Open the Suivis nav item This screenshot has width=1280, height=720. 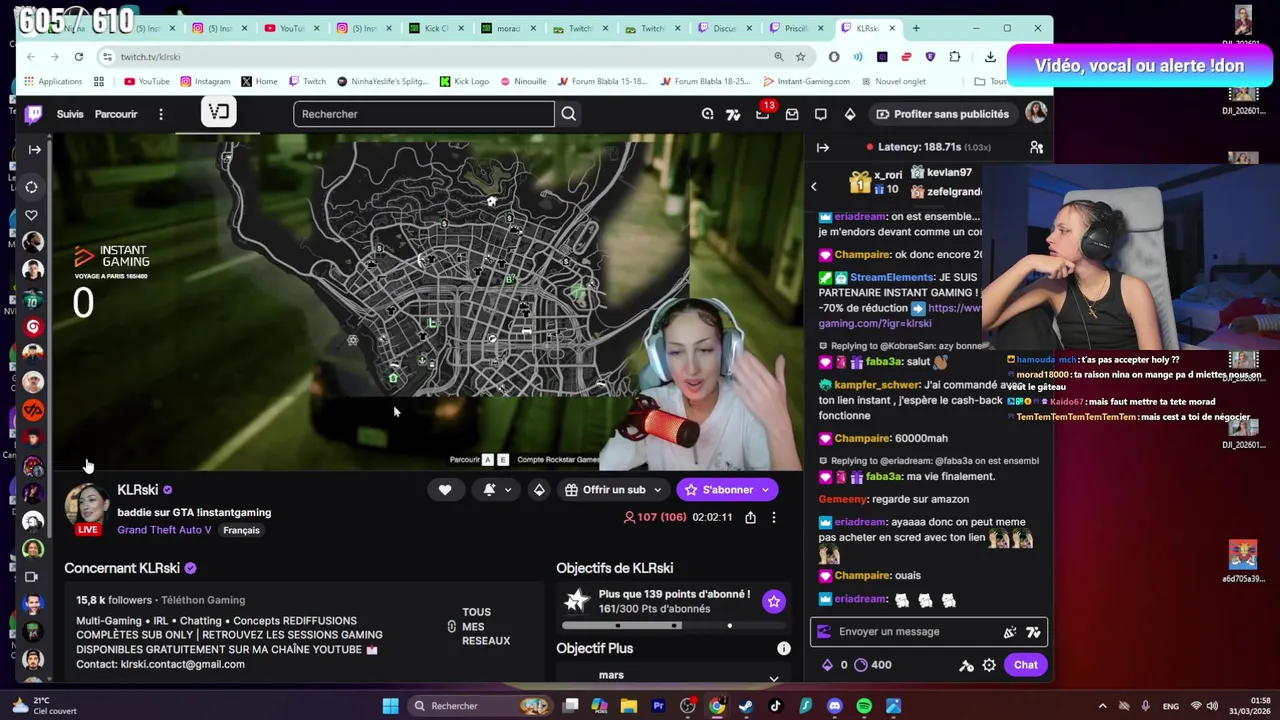70,114
